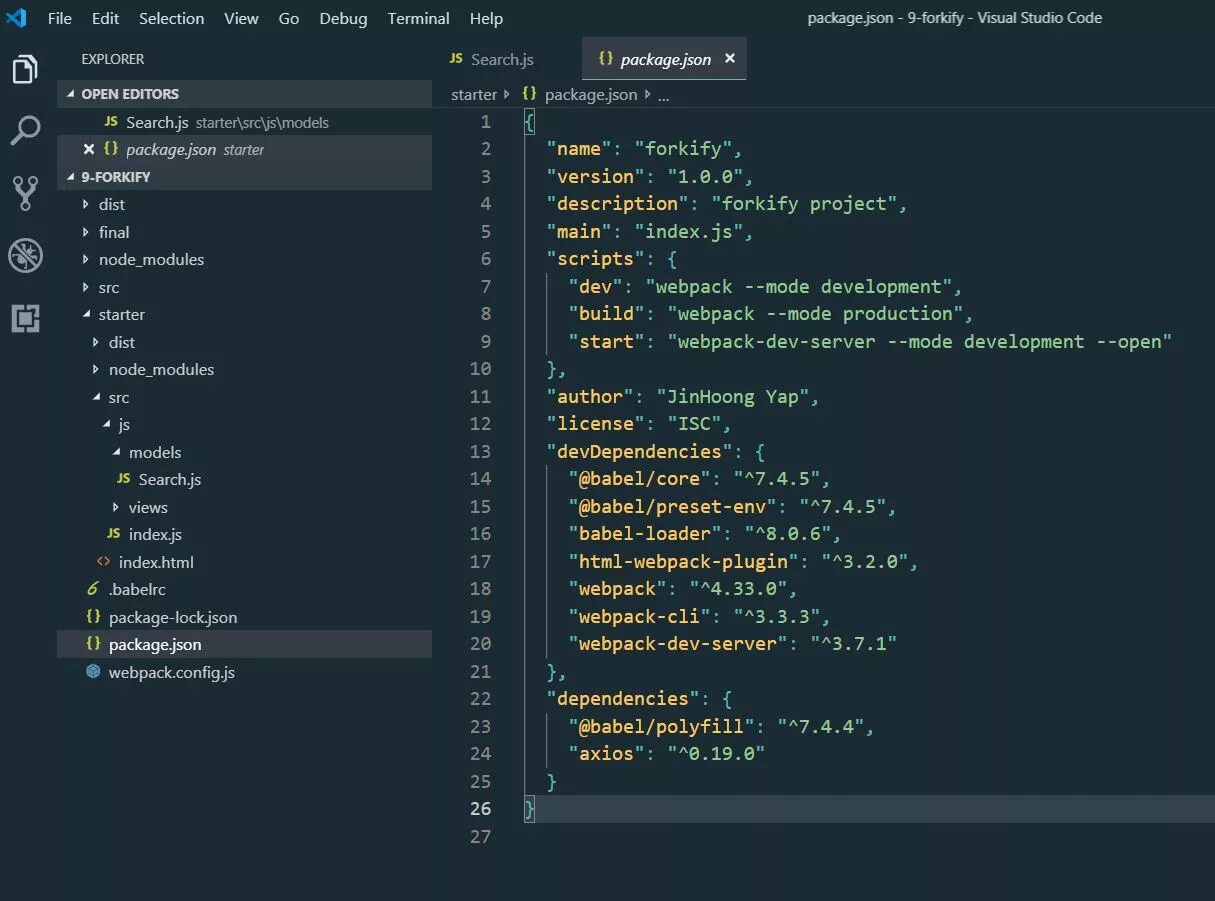This screenshot has height=901, width=1215.
Task: Click line number 13 in the gutter
Action: 480,451
